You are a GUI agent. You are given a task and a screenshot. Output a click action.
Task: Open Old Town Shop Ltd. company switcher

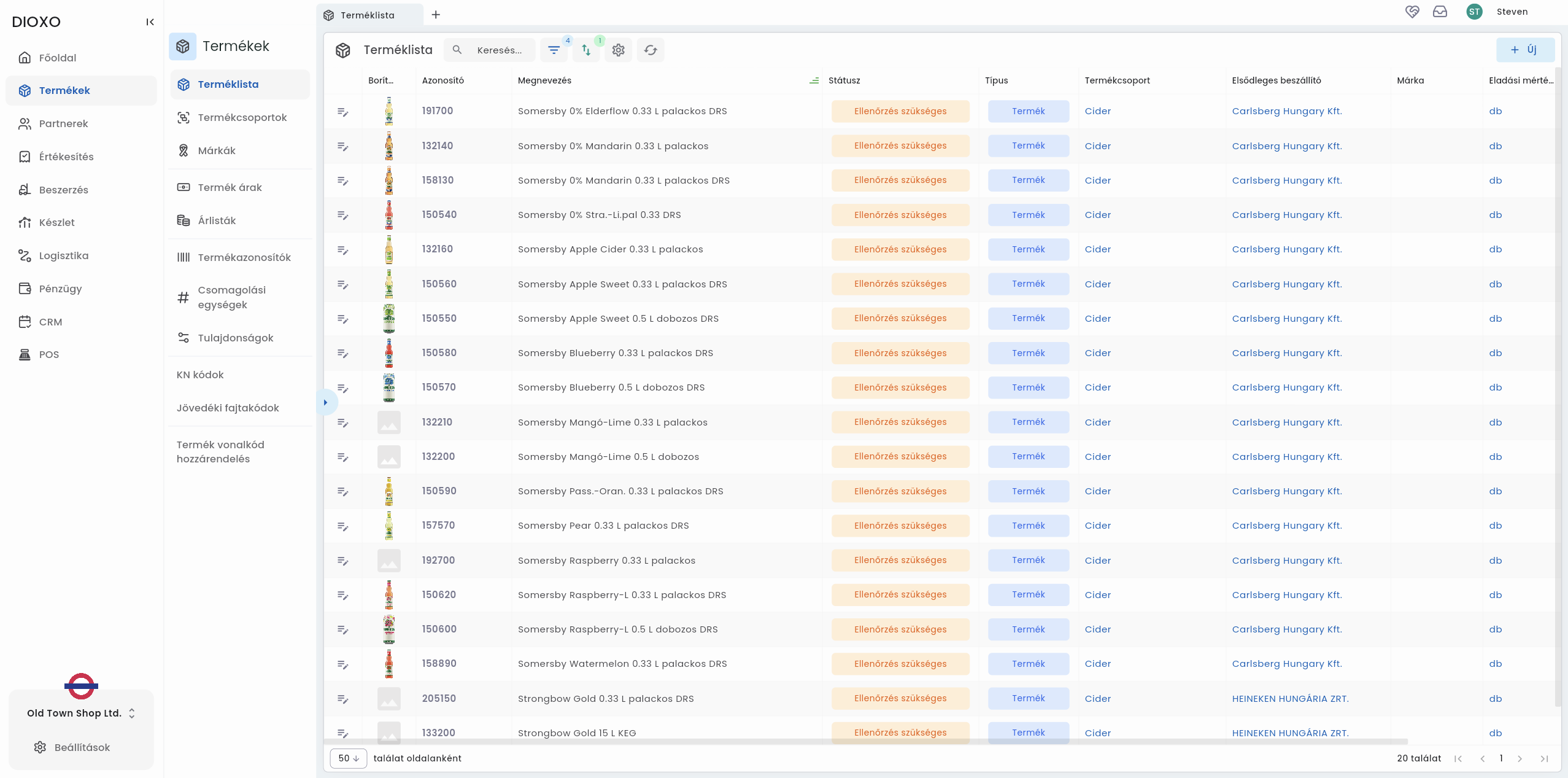[81, 713]
